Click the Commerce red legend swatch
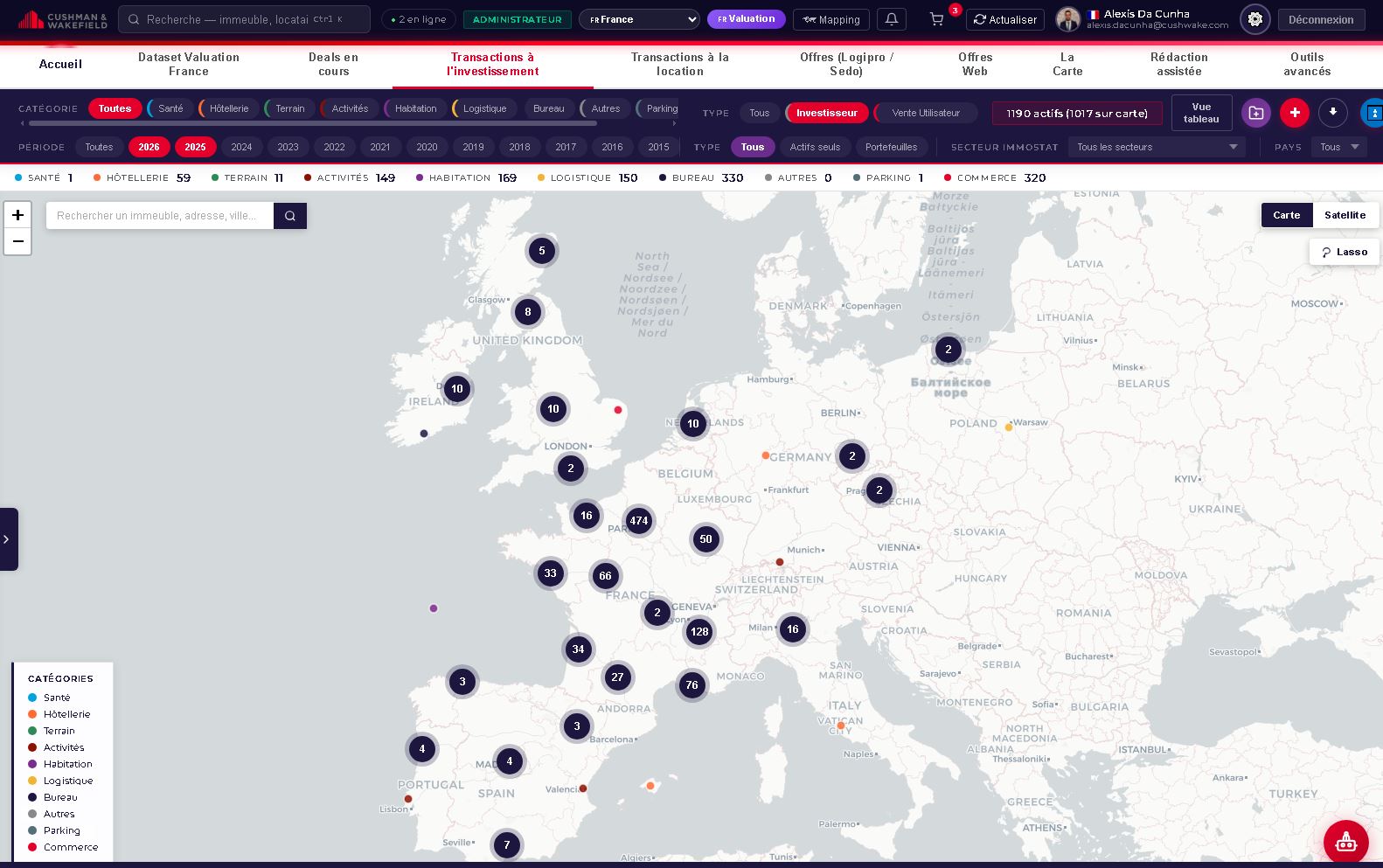 32,847
